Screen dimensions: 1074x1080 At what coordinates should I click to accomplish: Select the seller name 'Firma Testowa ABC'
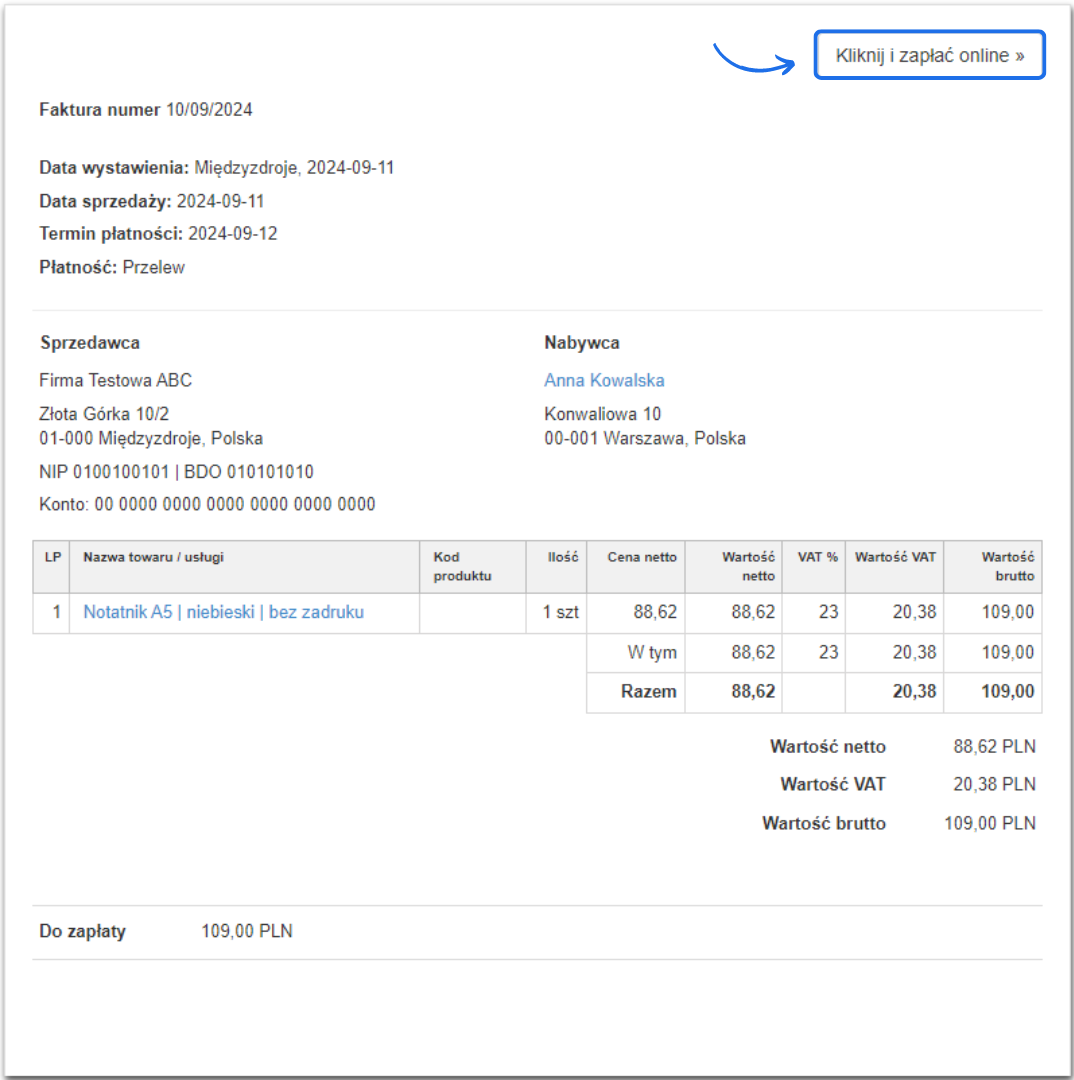pos(115,380)
